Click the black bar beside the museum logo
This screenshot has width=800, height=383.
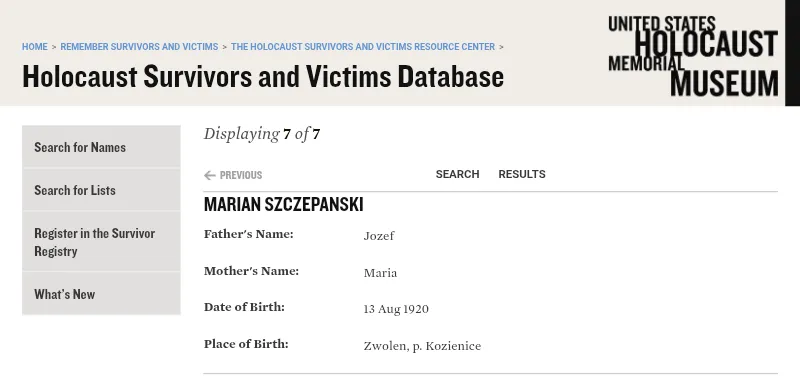[x=792, y=53]
